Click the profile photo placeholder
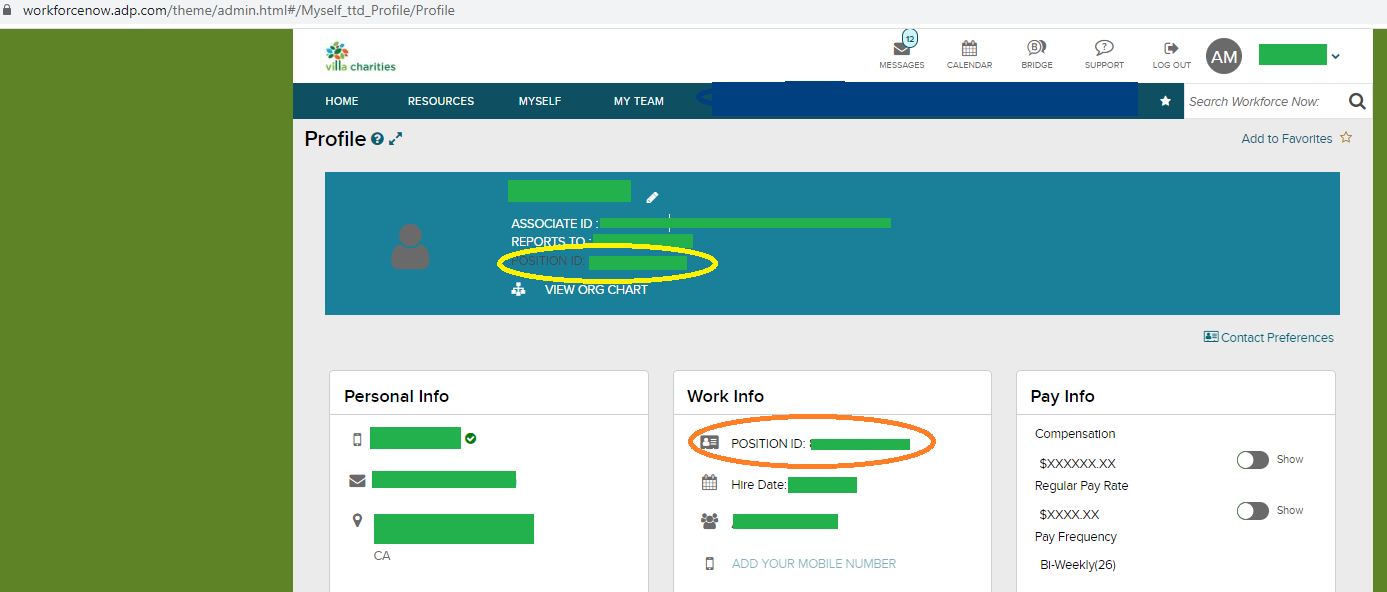The image size is (1387, 592). click(x=410, y=246)
